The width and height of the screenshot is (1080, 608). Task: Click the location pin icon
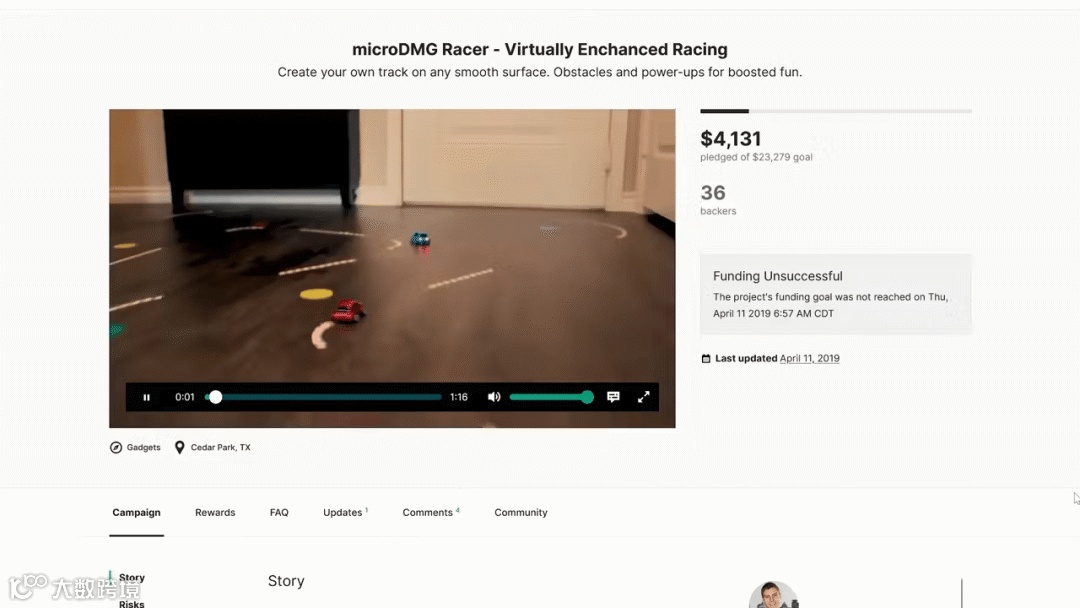point(180,448)
